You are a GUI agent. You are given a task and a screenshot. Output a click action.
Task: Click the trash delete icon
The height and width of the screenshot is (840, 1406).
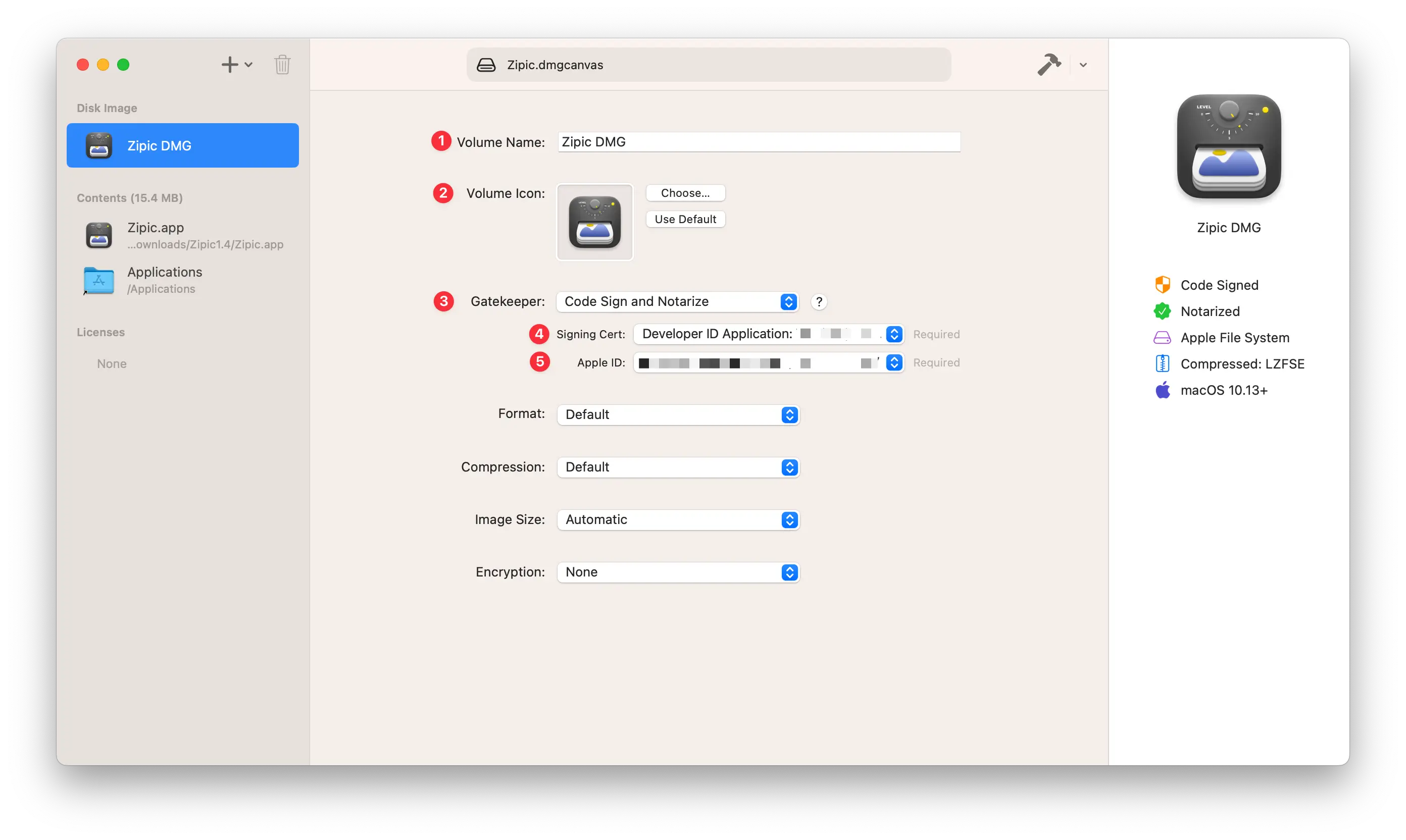(282, 65)
